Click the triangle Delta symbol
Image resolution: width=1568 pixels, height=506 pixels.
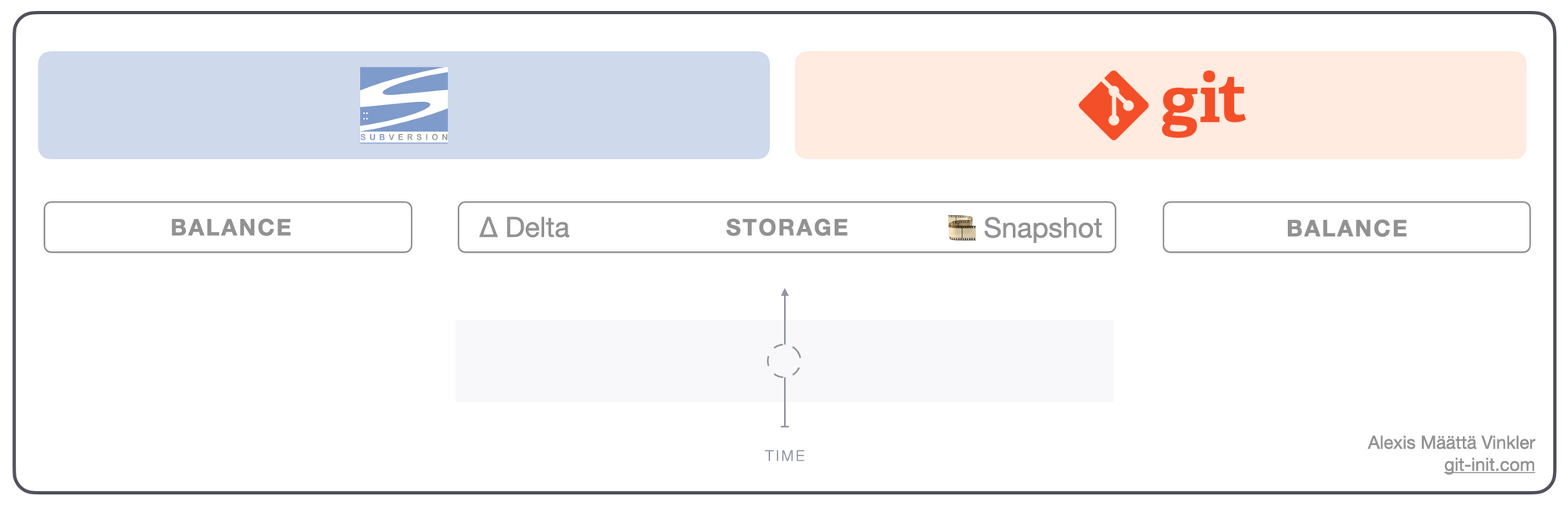coord(488,228)
